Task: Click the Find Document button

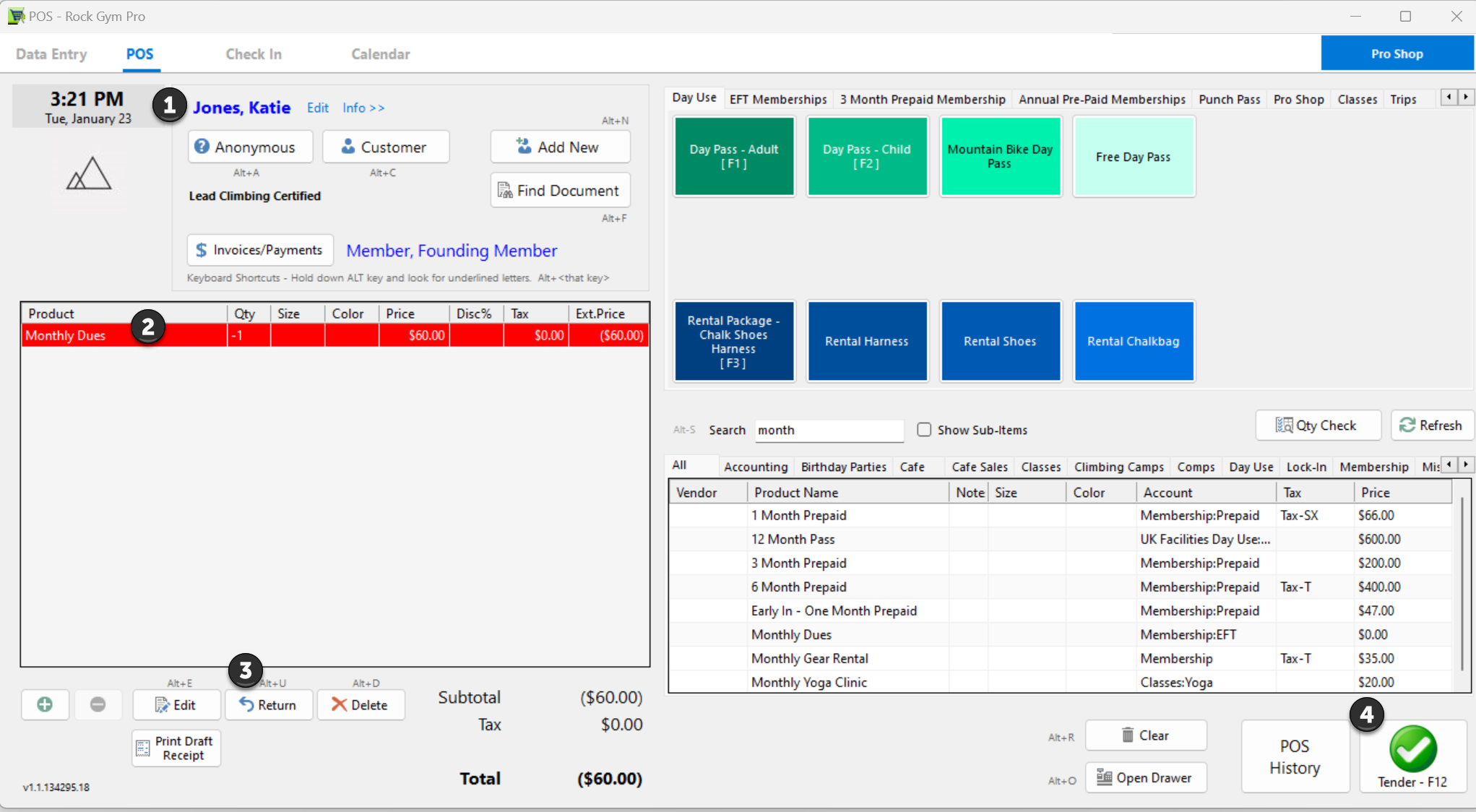Action: point(560,190)
